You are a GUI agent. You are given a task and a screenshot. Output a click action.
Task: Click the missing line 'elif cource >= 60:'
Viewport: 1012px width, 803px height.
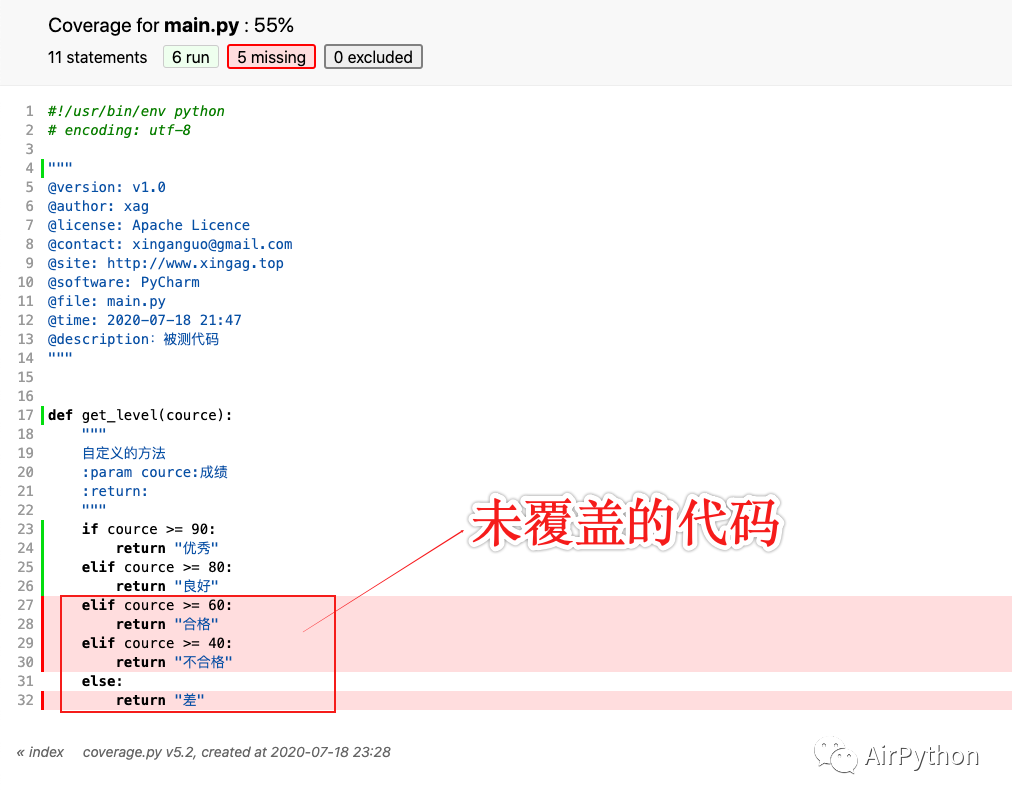click(157, 605)
